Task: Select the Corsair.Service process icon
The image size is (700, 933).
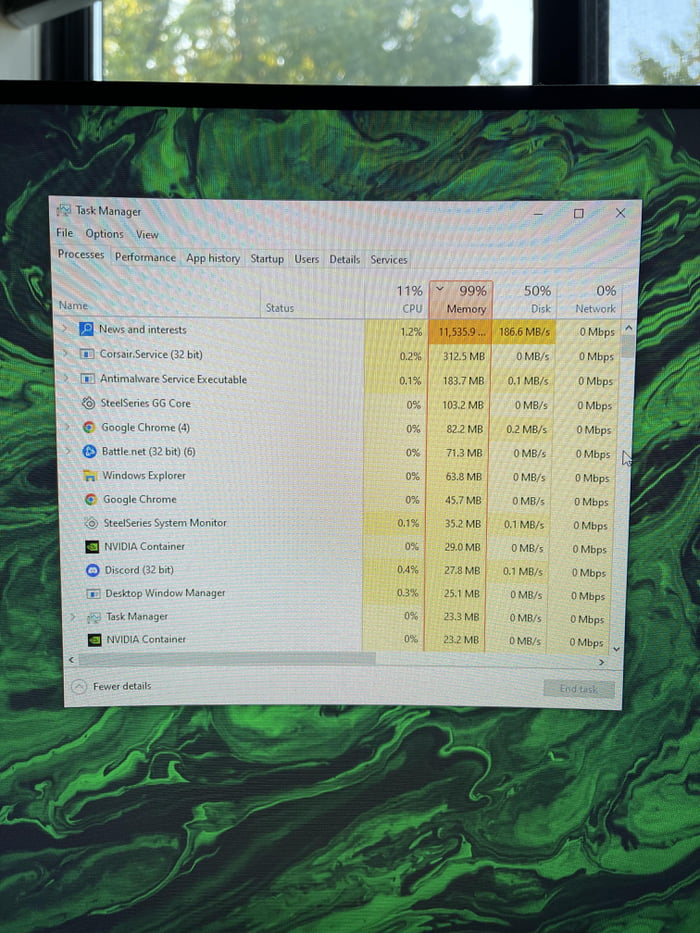Action: 87,354
